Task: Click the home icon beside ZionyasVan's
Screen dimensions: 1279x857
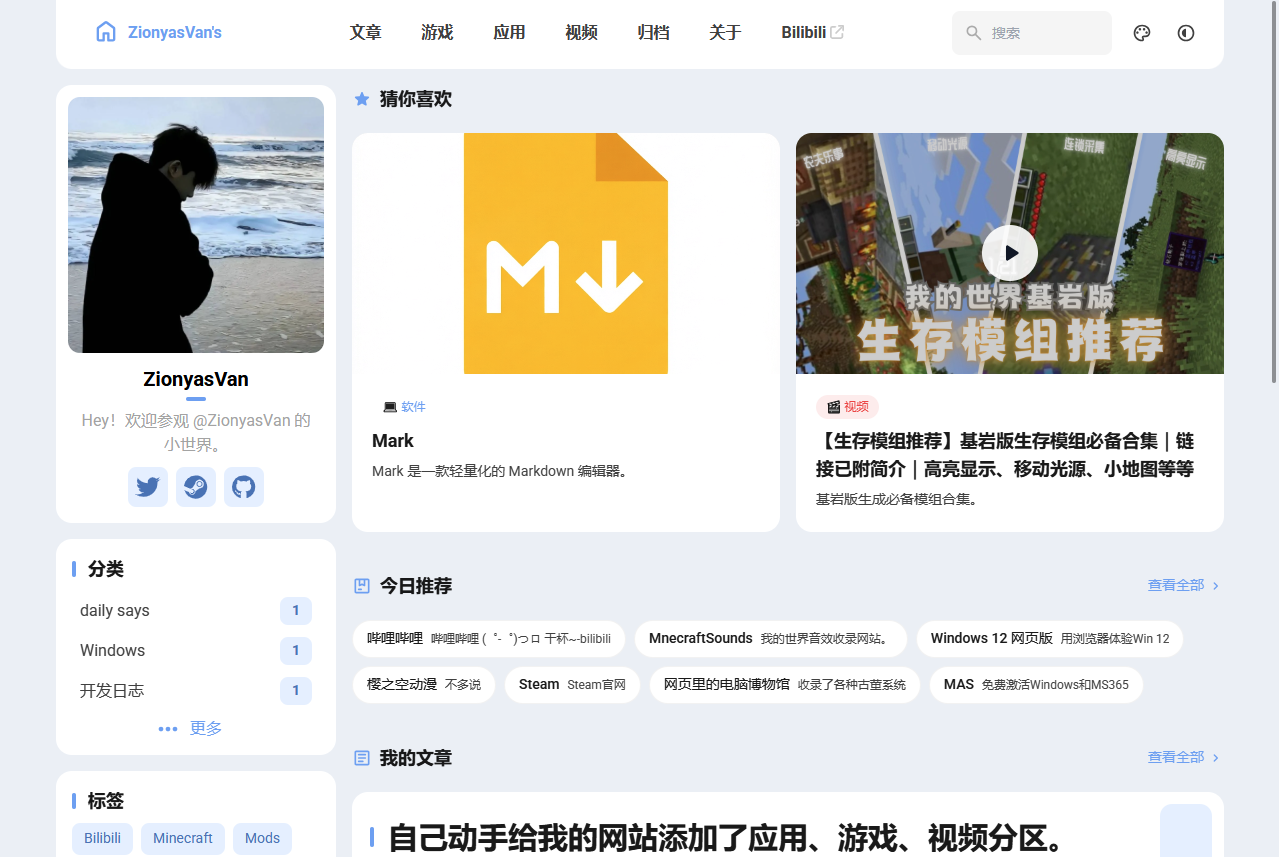Action: (x=106, y=32)
